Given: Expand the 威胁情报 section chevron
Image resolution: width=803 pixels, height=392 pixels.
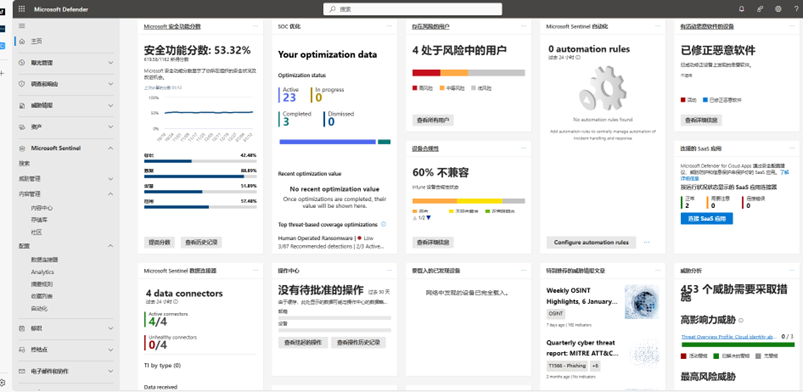Looking at the screenshot, I should (111, 106).
